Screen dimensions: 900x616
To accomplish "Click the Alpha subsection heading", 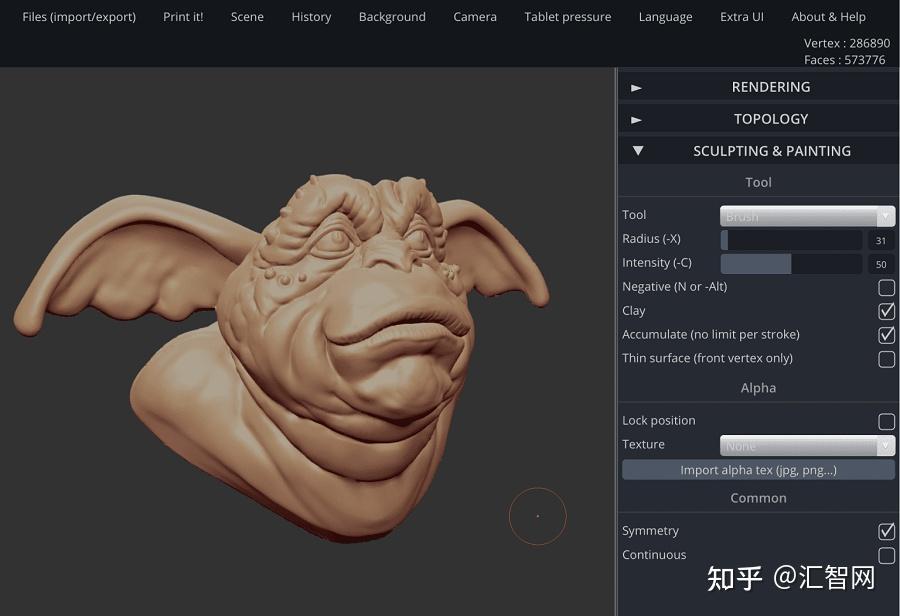I will click(758, 388).
